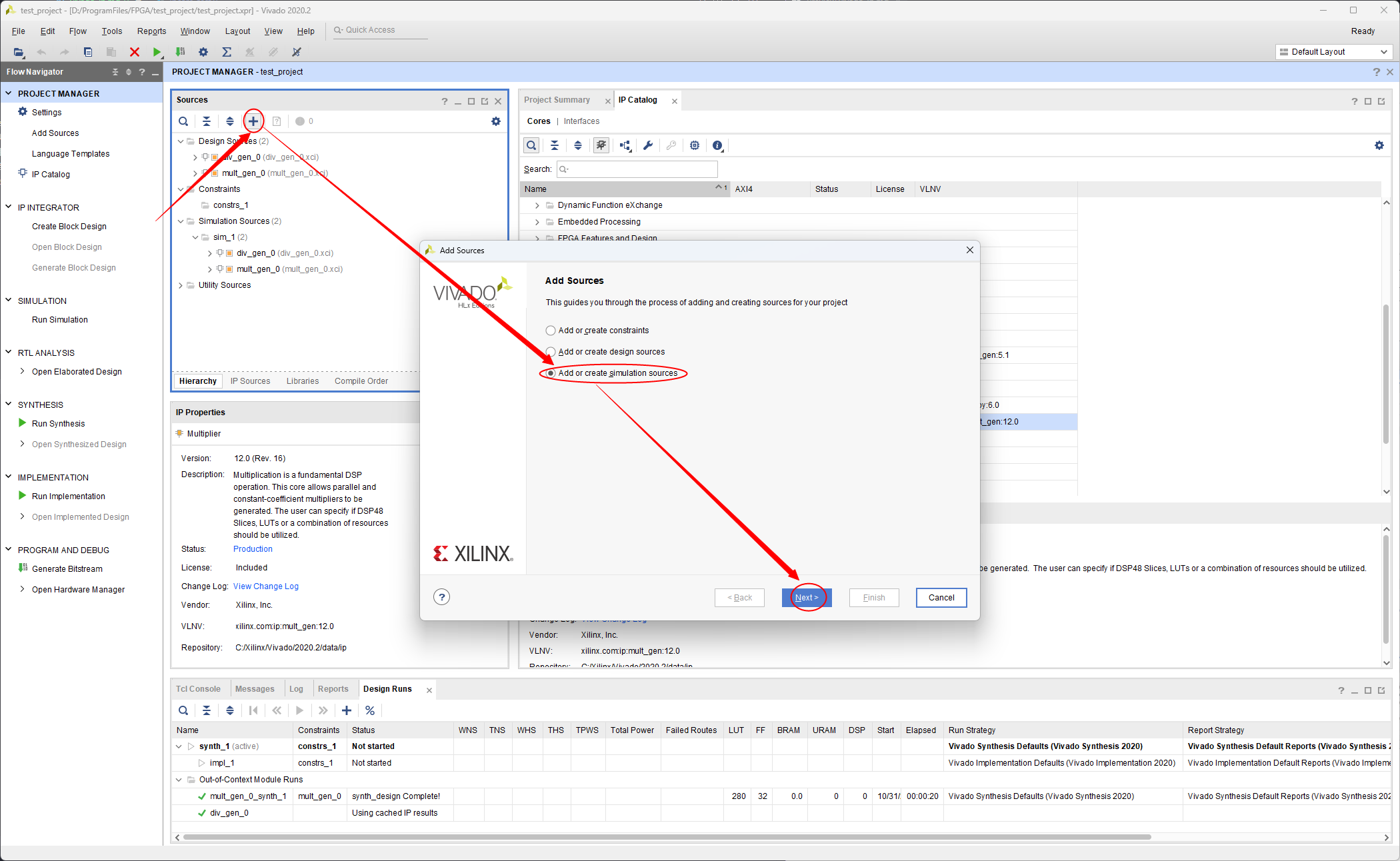Click percent icon in Design Runs
The image size is (1400, 861).
370,710
